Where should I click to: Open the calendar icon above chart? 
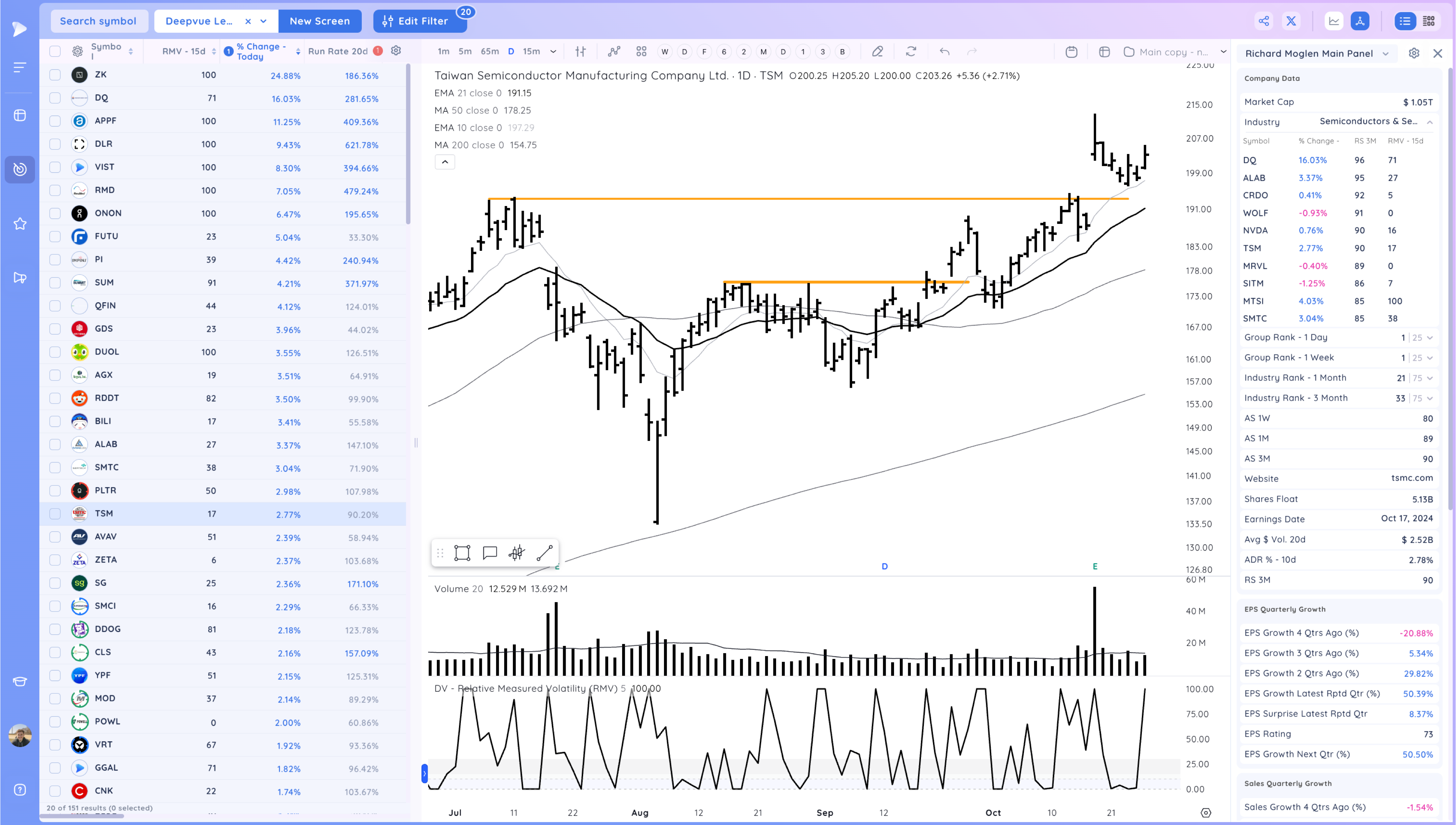point(1071,52)
